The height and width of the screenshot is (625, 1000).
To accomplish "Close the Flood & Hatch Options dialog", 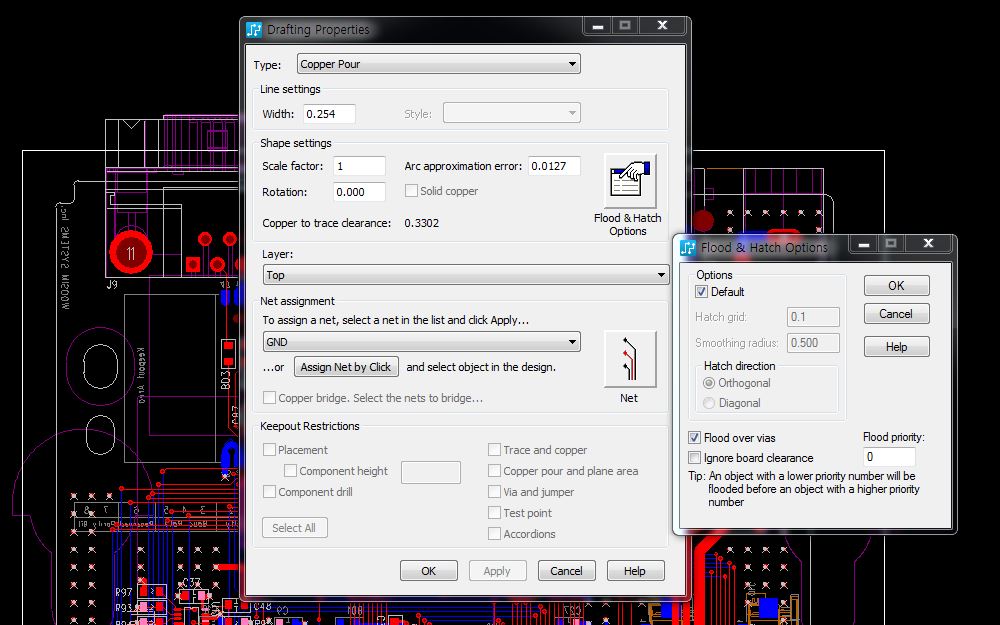I will (929, 243).
